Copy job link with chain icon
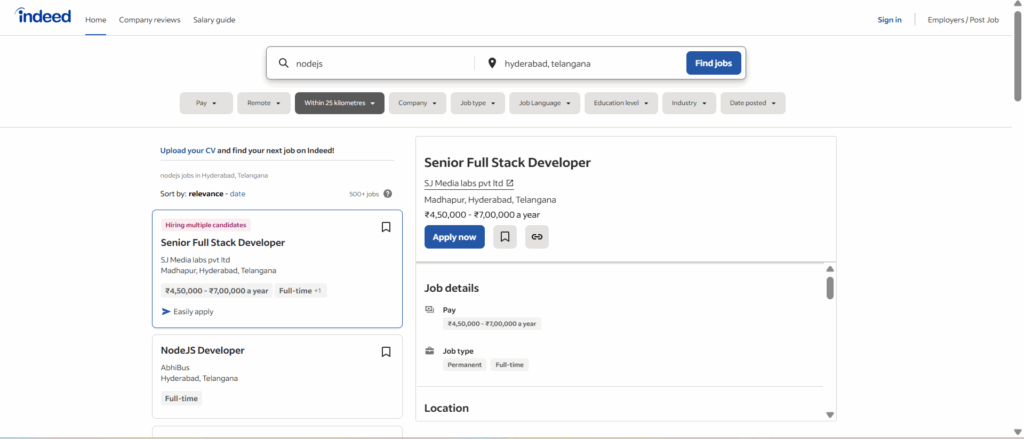This screenshot has height=439, width=1024. click(x=537, y=237)
